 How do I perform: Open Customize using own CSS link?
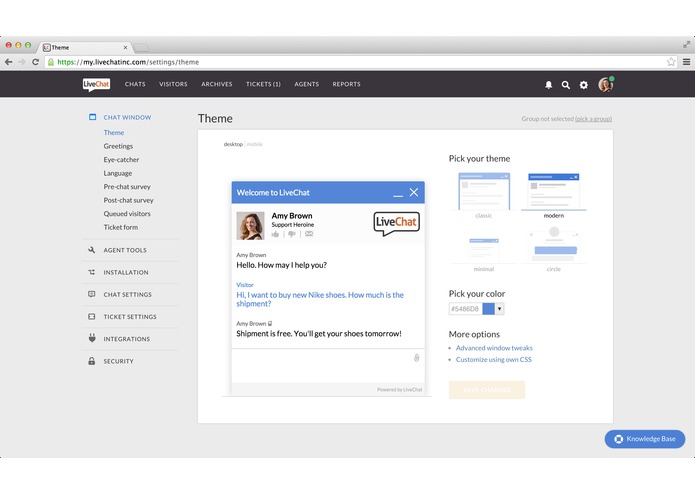click(494, 359)
